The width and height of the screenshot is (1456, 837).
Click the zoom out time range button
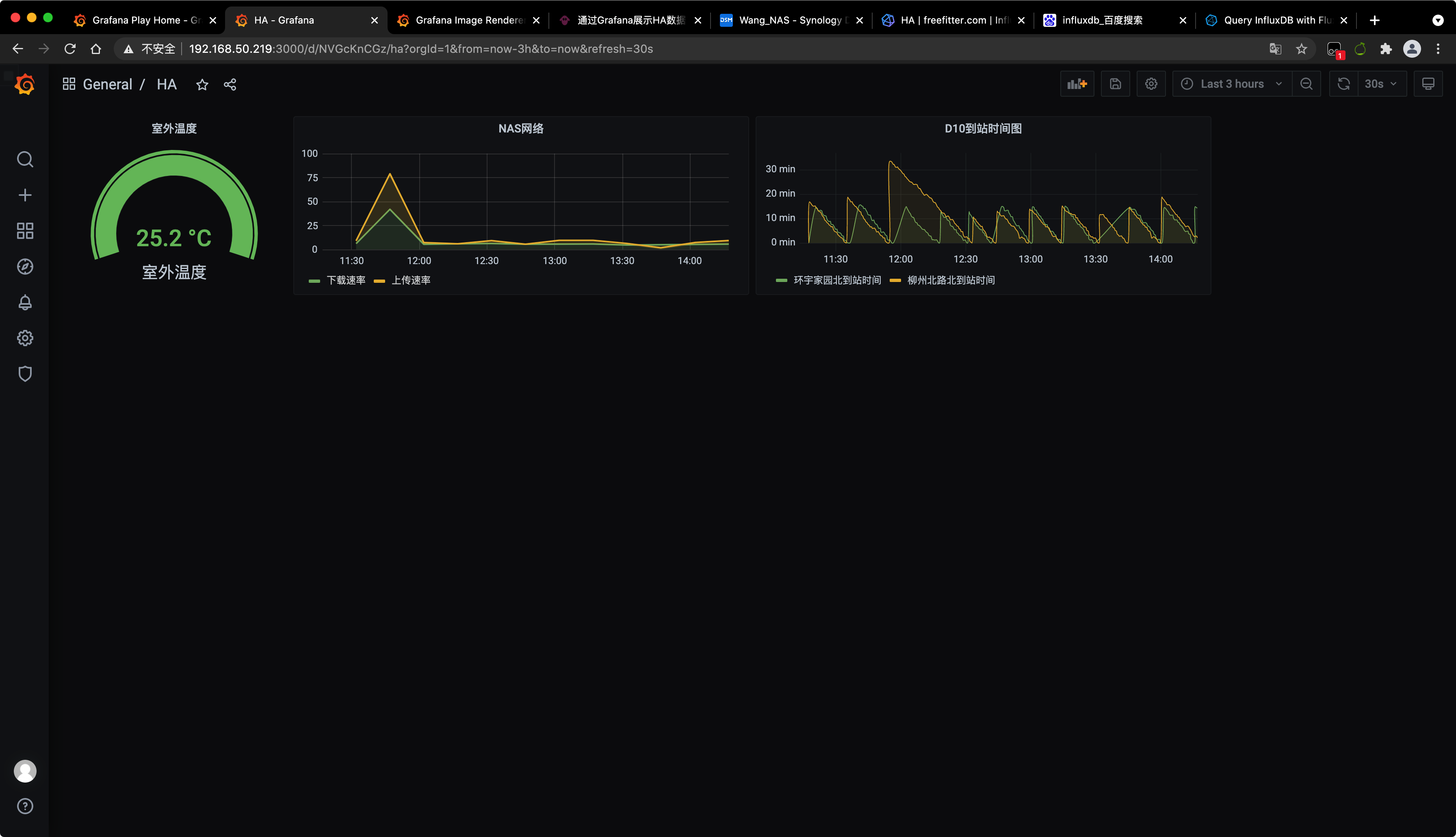point(1306,84)
